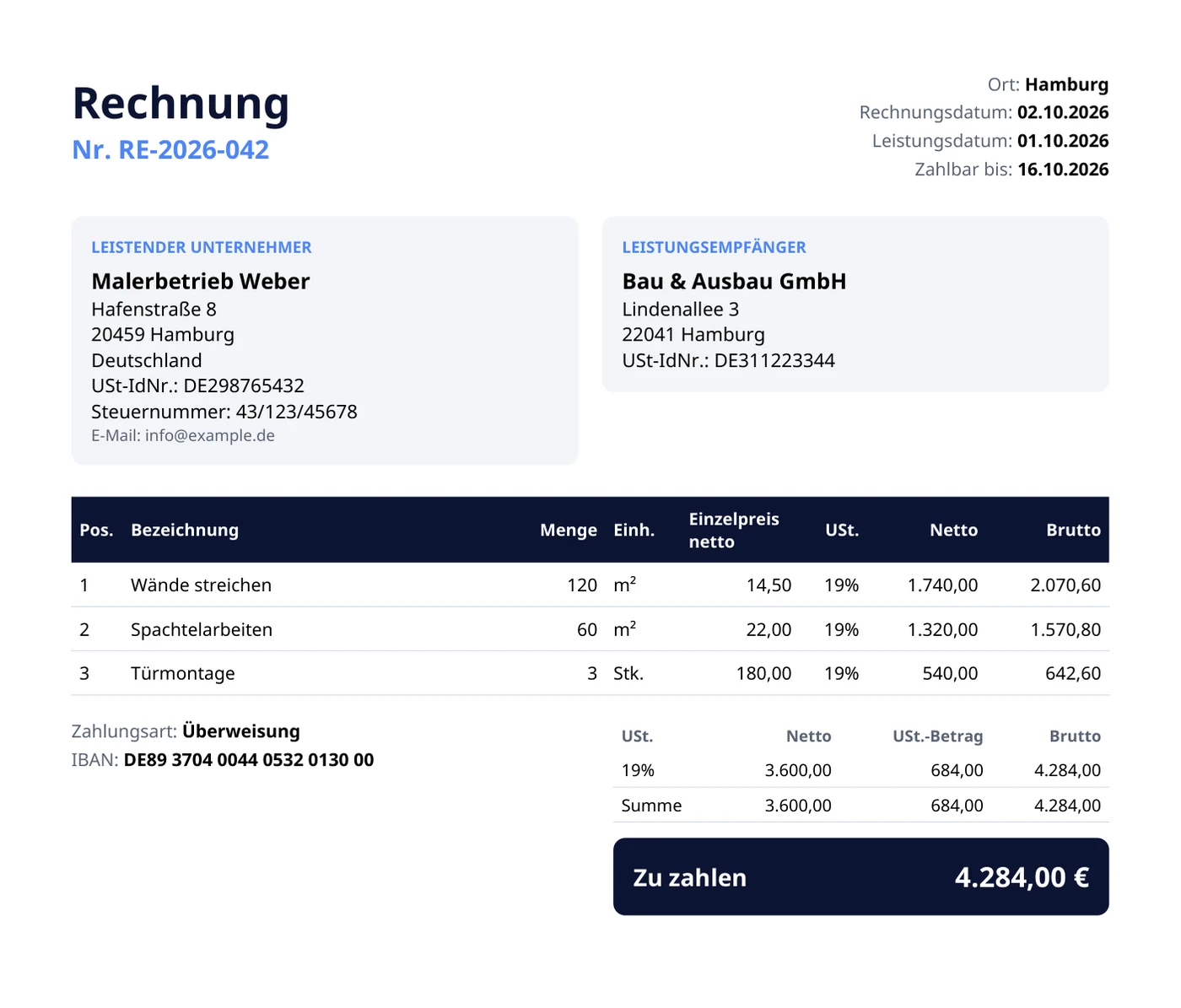Click the LEISTUNGSEMPFÄNGER label
The width and height of the screenshot is (1181, 1008).
714,247
